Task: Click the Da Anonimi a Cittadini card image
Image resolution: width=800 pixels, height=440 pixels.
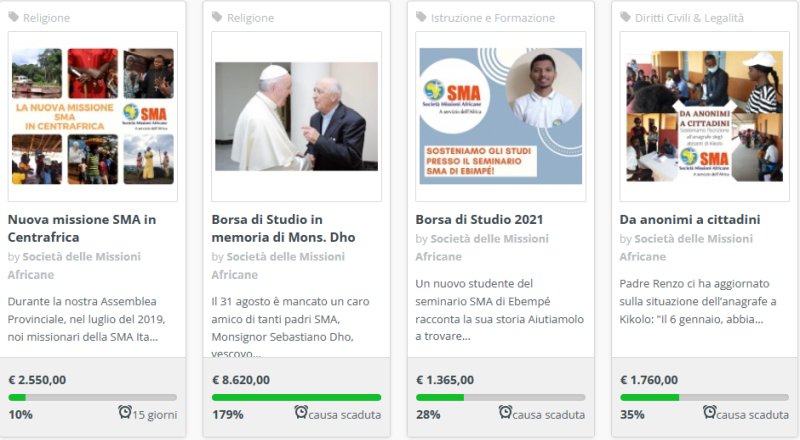Action: point(705,116)
